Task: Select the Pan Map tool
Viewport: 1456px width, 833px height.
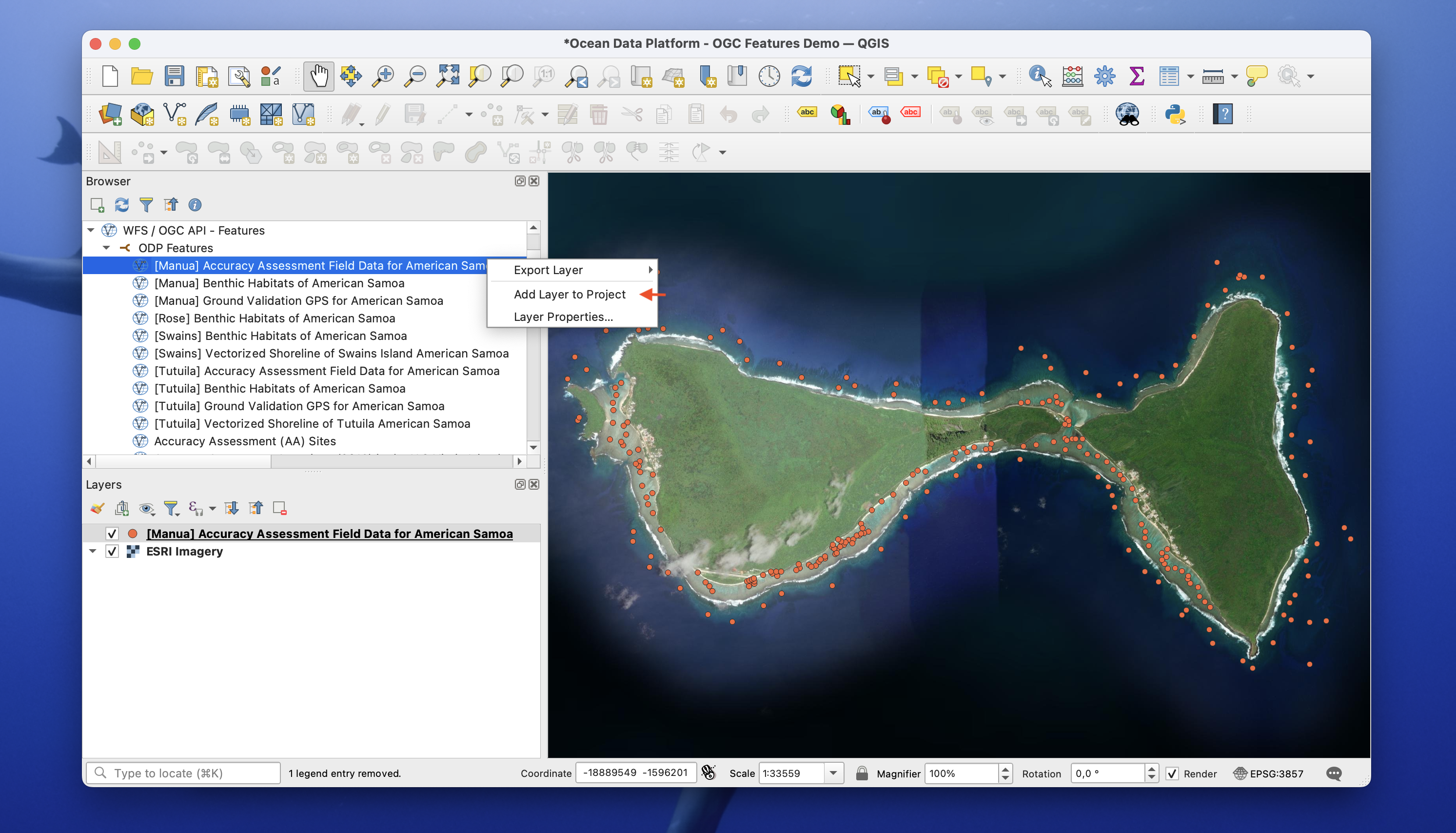Action: click(x=318, y=76)
